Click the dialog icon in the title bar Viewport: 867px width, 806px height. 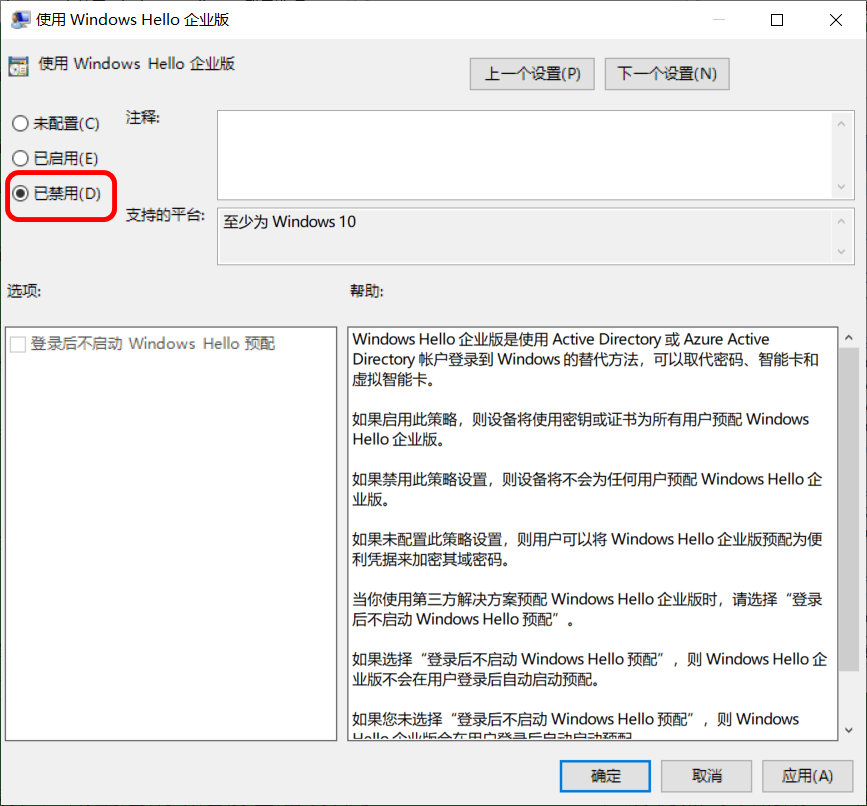point(20,18)
